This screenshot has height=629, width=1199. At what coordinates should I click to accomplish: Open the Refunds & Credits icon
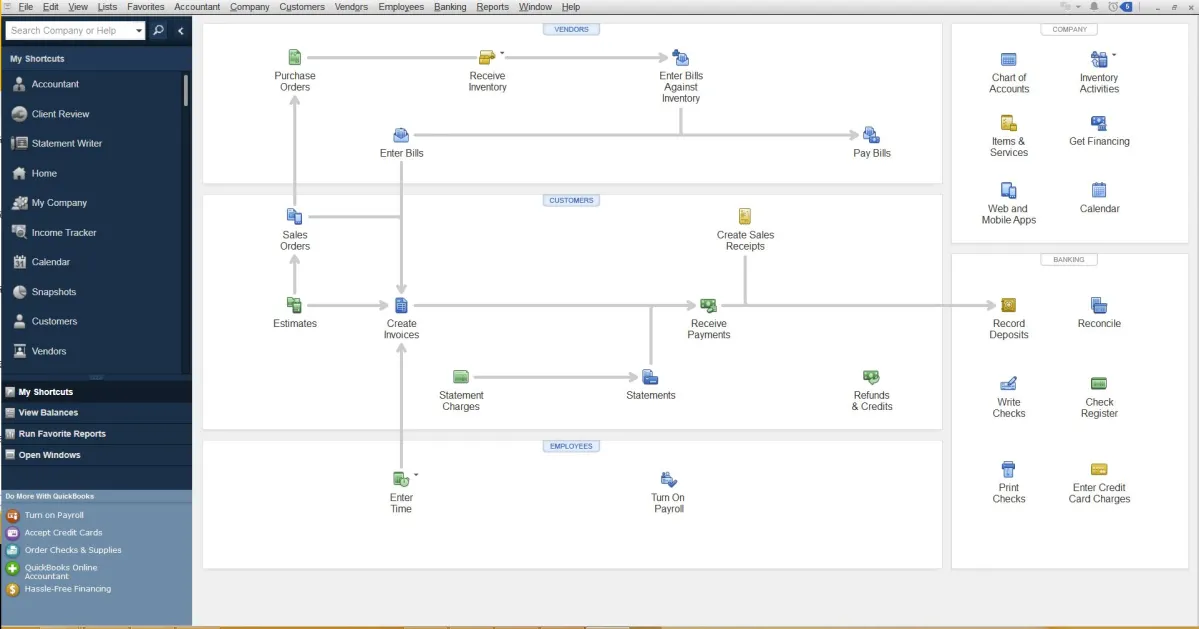click(x=871, y=375)
